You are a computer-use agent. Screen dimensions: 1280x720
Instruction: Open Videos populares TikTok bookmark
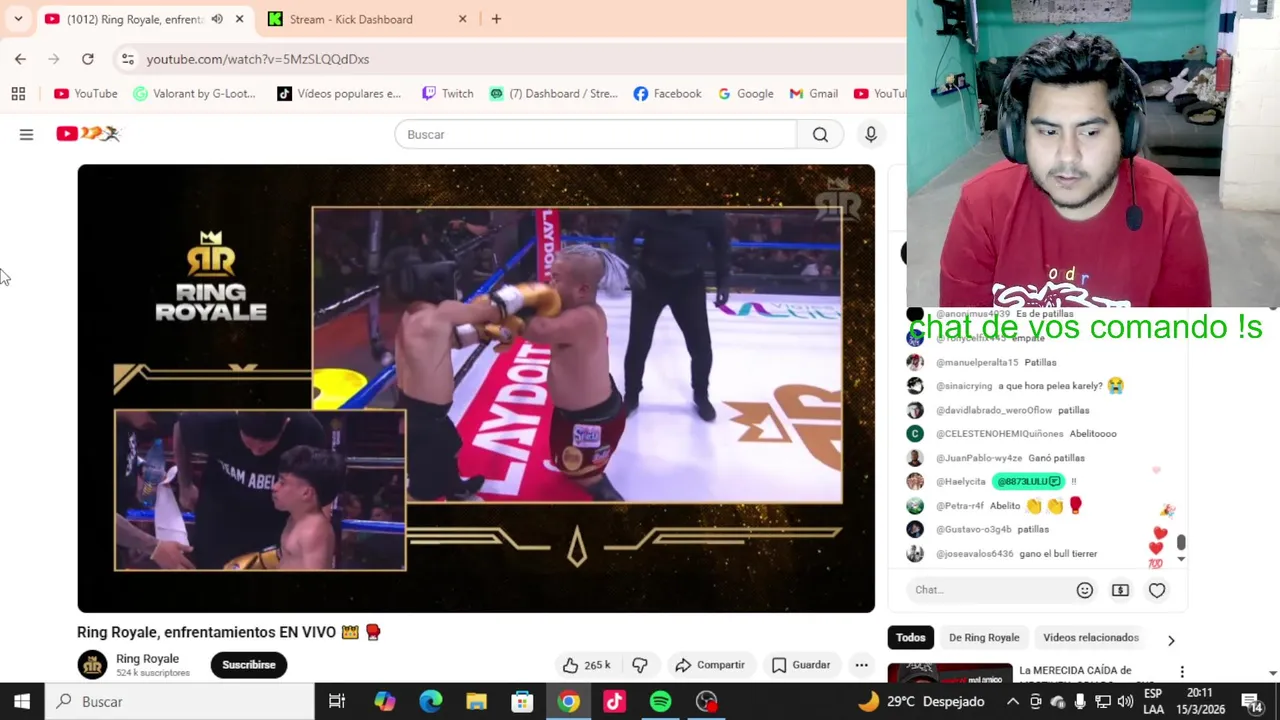tap(339, 94)
